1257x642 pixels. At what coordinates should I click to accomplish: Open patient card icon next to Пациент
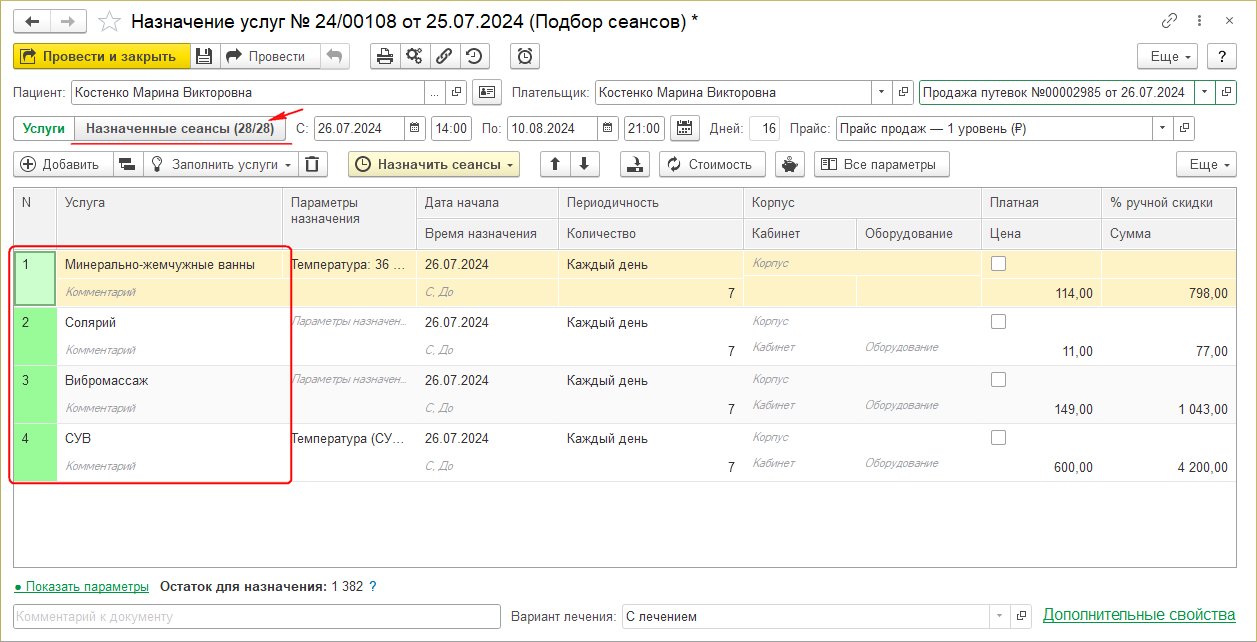[486, 93]
